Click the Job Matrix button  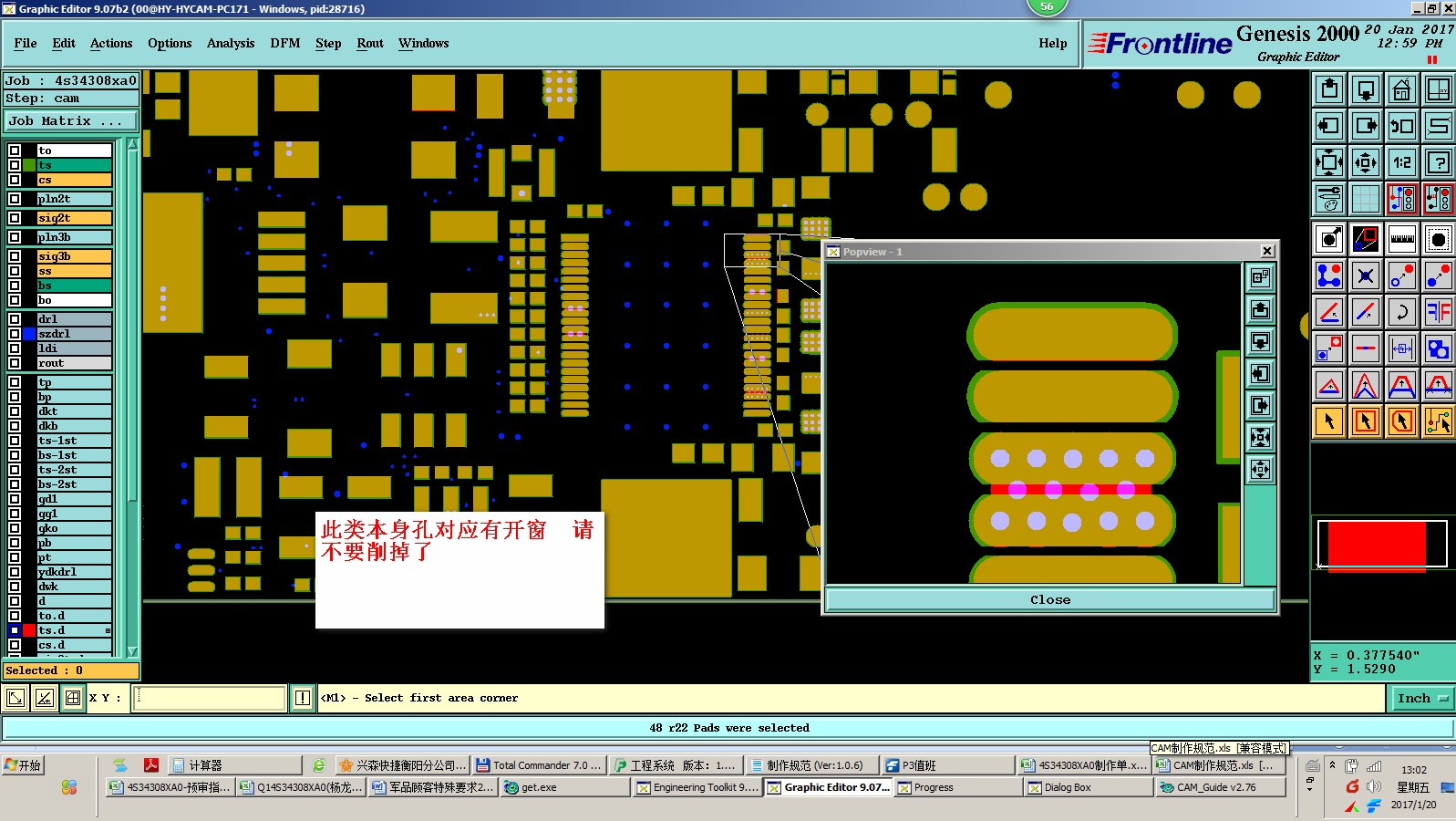coord(71,120)
